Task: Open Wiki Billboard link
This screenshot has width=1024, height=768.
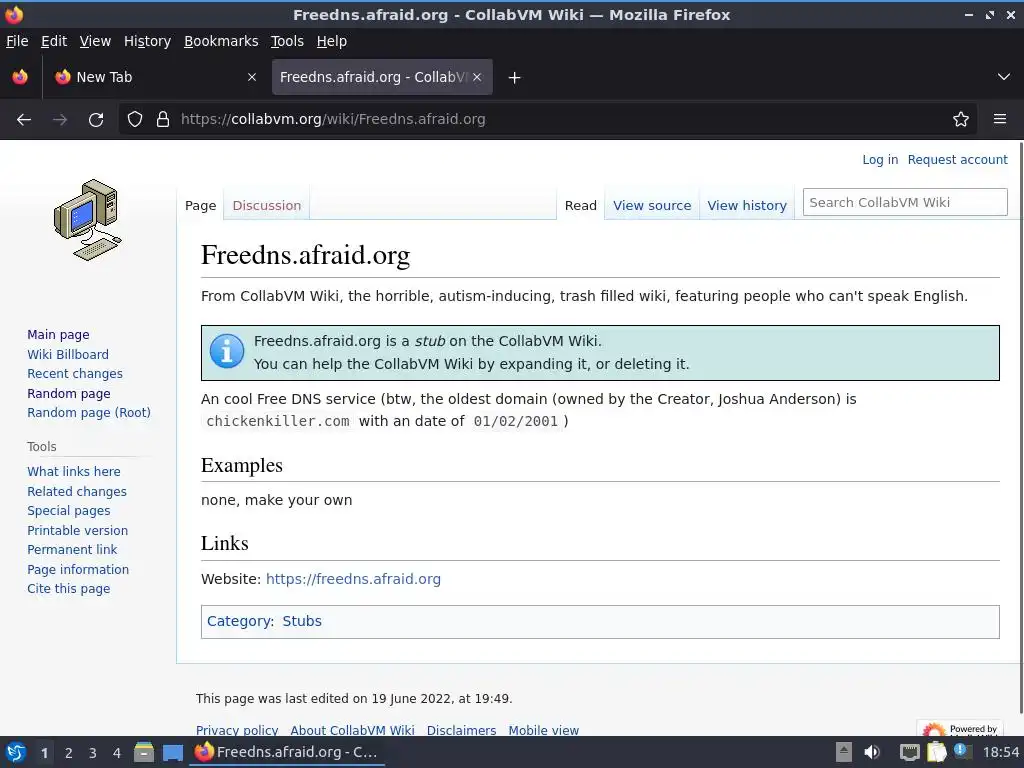Action: pos(68,355)
